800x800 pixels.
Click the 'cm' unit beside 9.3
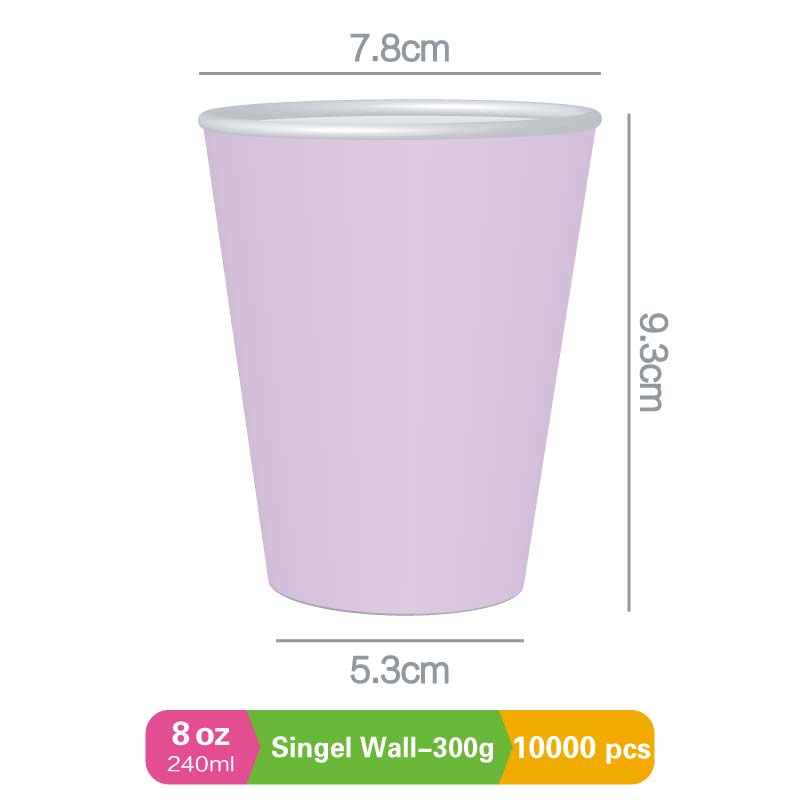[x=651, y=388]
